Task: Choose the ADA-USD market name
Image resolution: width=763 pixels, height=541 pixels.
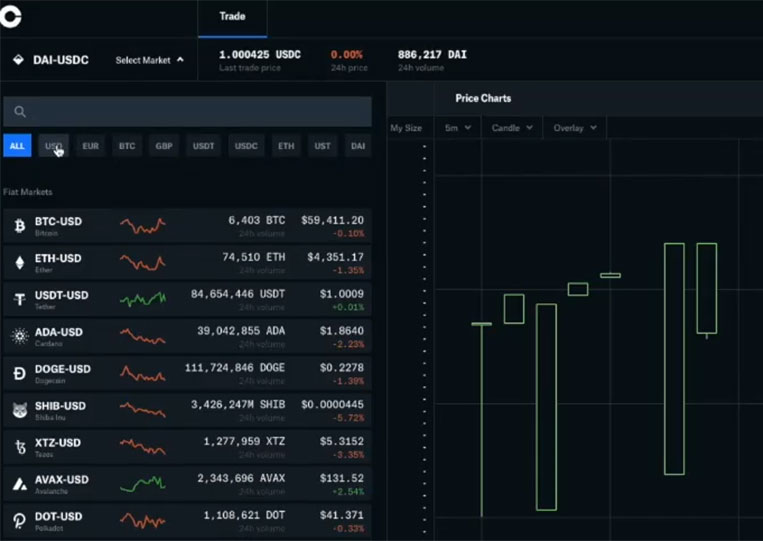Action: pyautogui.click(x=59, y=332)
